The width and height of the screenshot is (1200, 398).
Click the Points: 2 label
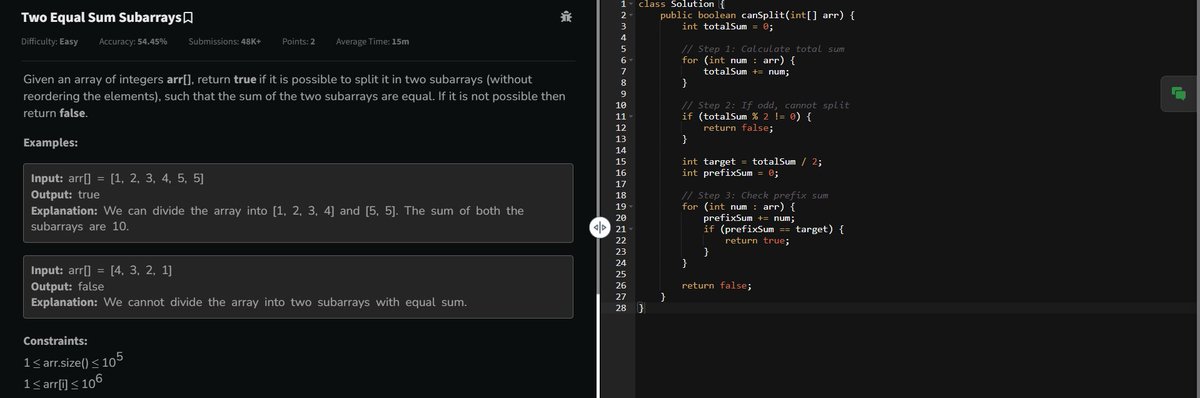point(299,41)
